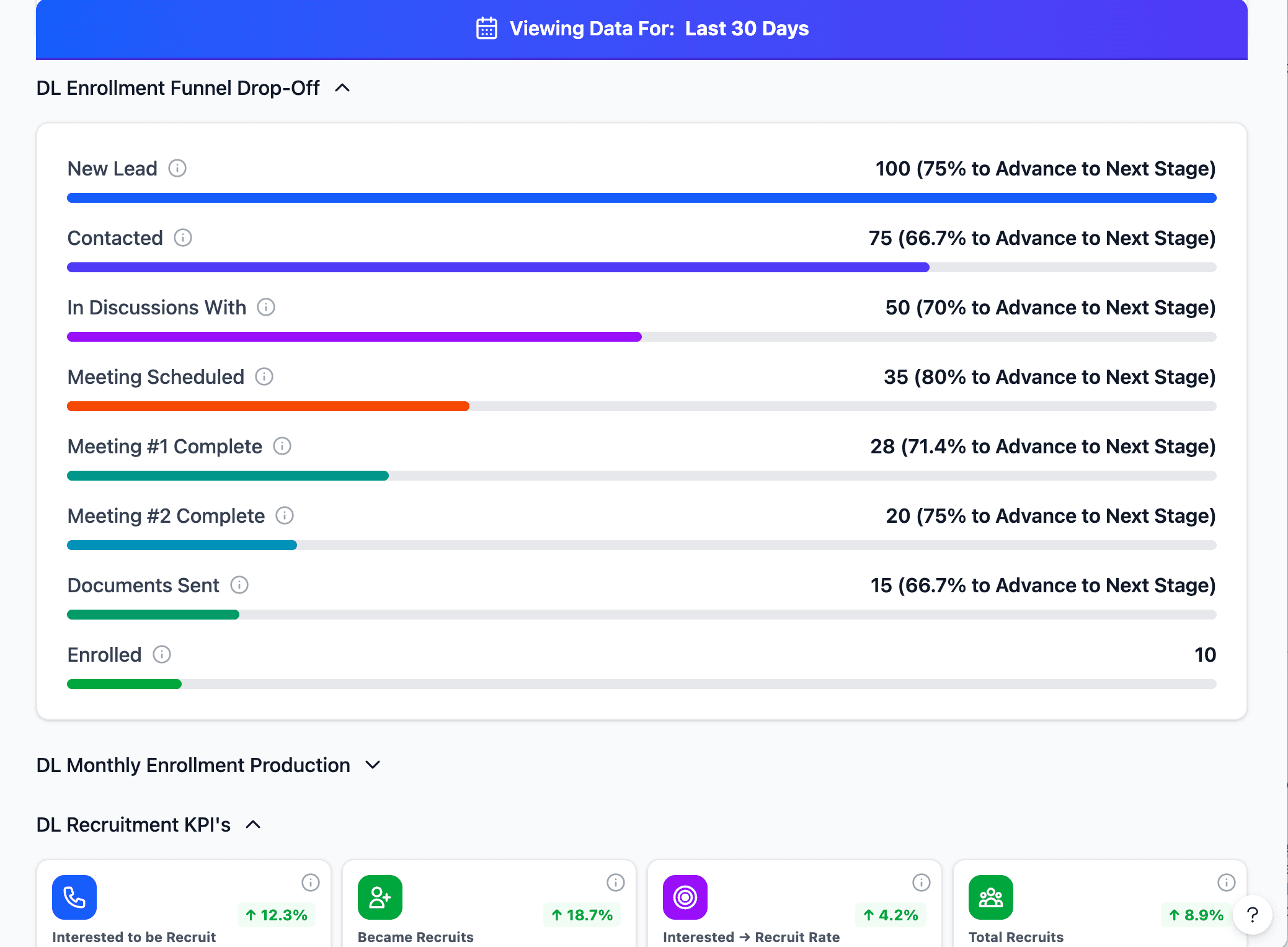Click the person-add icon on Became Recruits card
The width and height of the screenshot is (1288, 947).
pos(380,896)
